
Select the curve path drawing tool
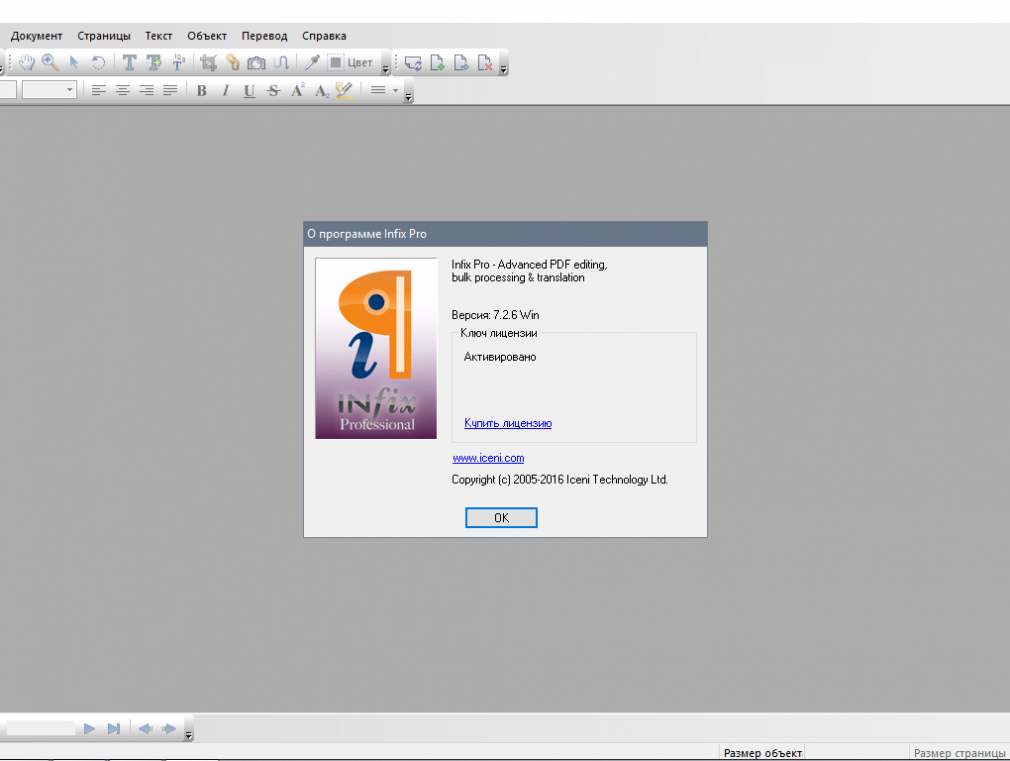pyautogui.click(x=281, y=63)
